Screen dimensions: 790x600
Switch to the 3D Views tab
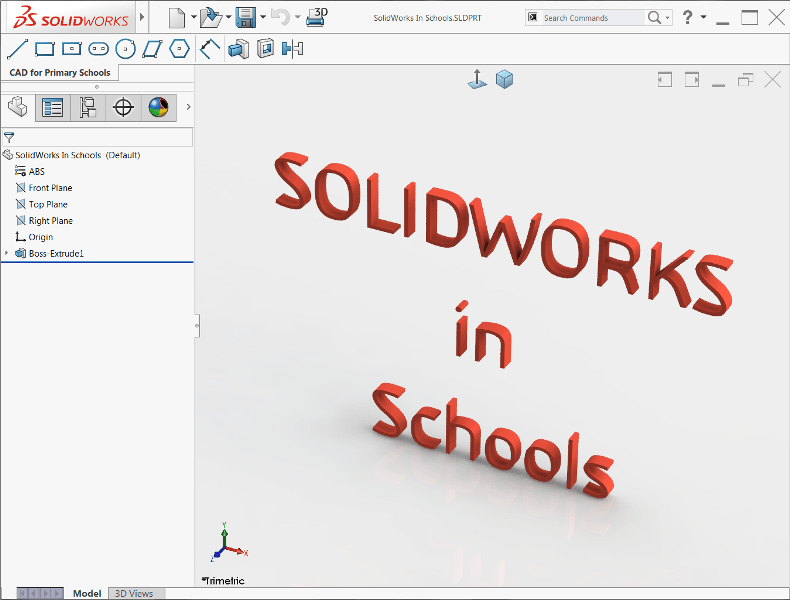(134, 593)
